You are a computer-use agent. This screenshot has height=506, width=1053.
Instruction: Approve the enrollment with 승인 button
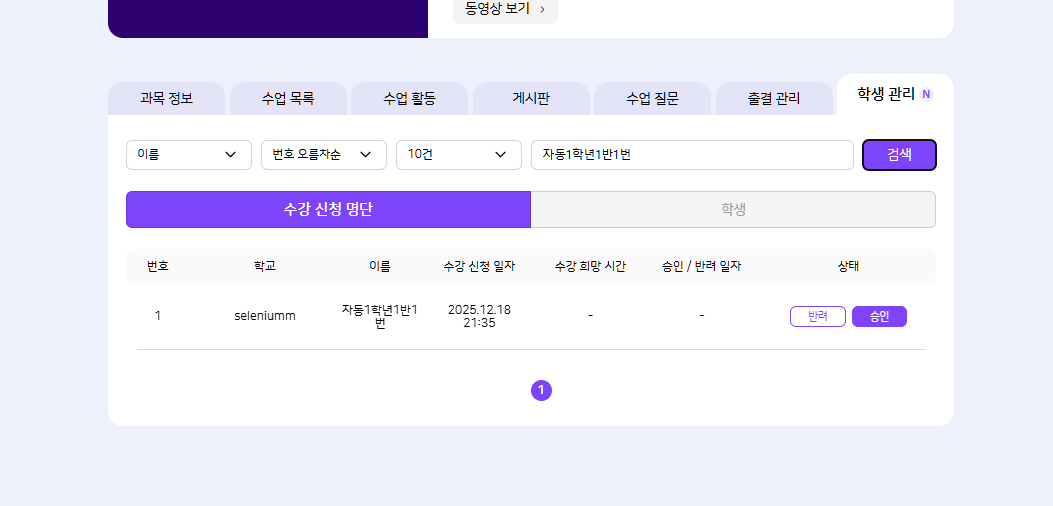879,316
